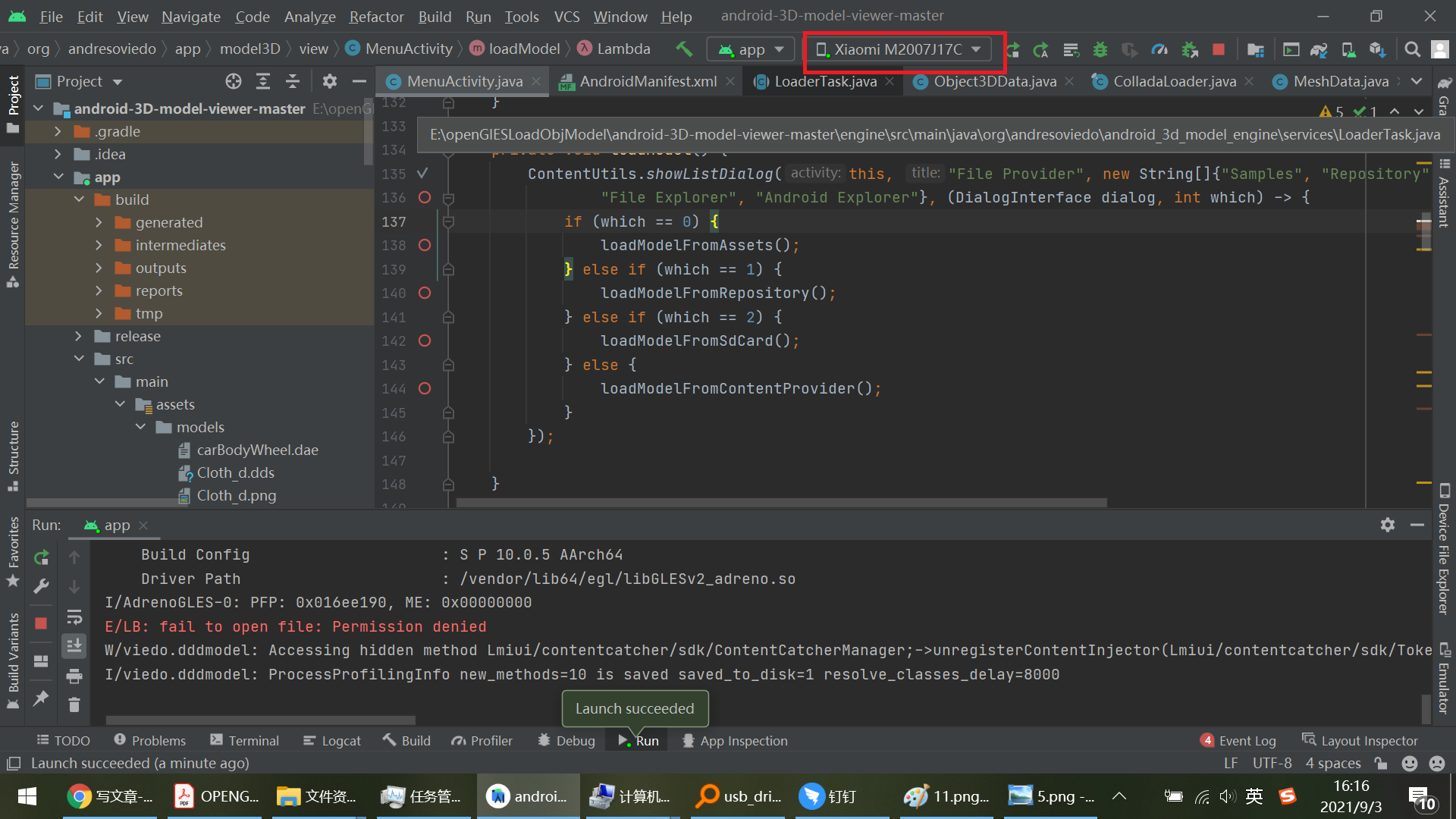
Task: Open the Chrome icon in Windows taskbar
Action: 78,796
